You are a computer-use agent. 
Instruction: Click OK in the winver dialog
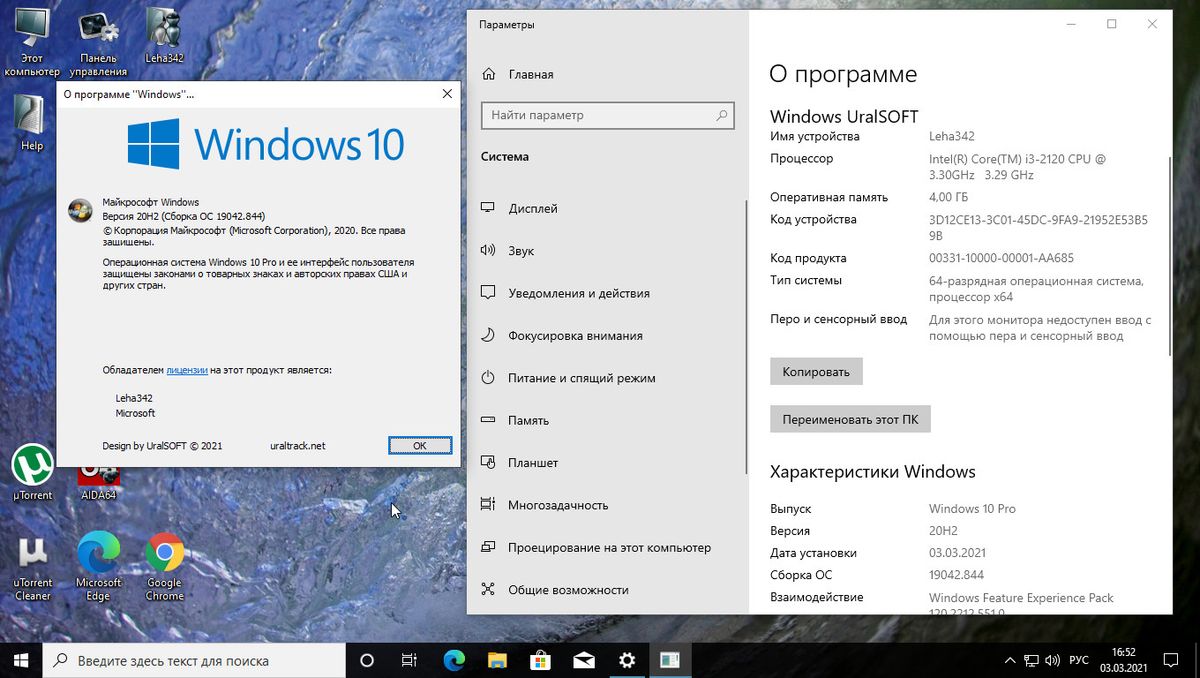[420, 446]
